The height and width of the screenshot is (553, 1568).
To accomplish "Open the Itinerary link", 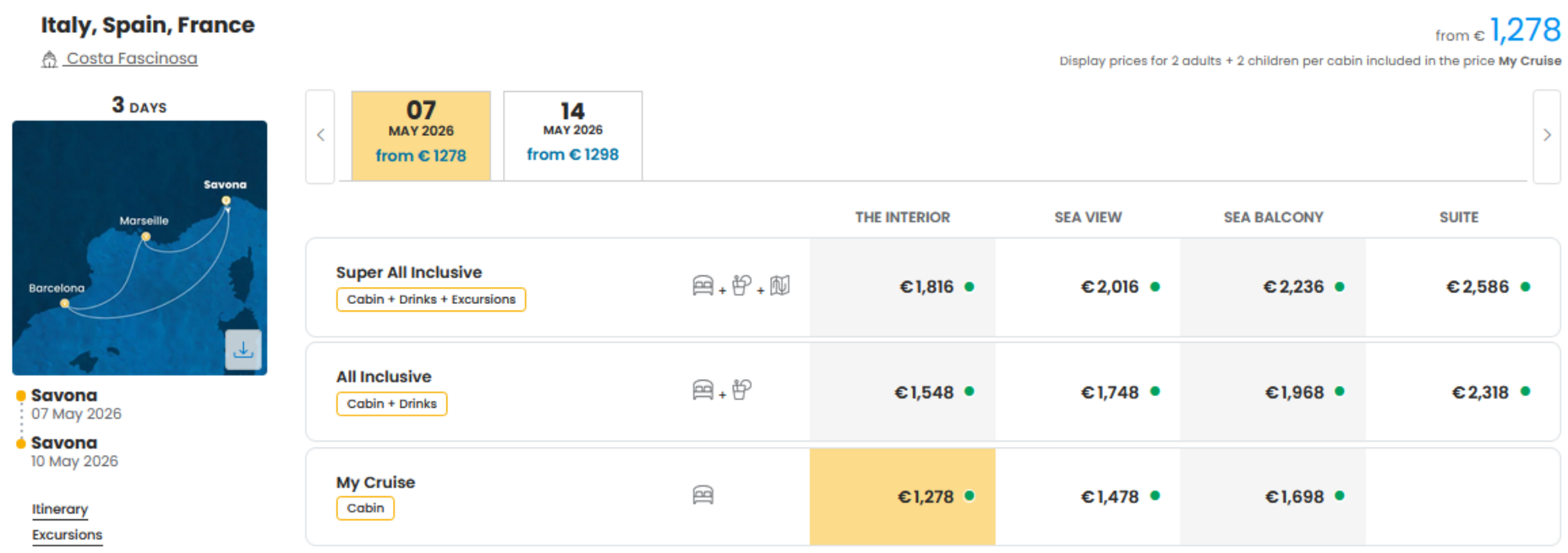I will [60, 509].
